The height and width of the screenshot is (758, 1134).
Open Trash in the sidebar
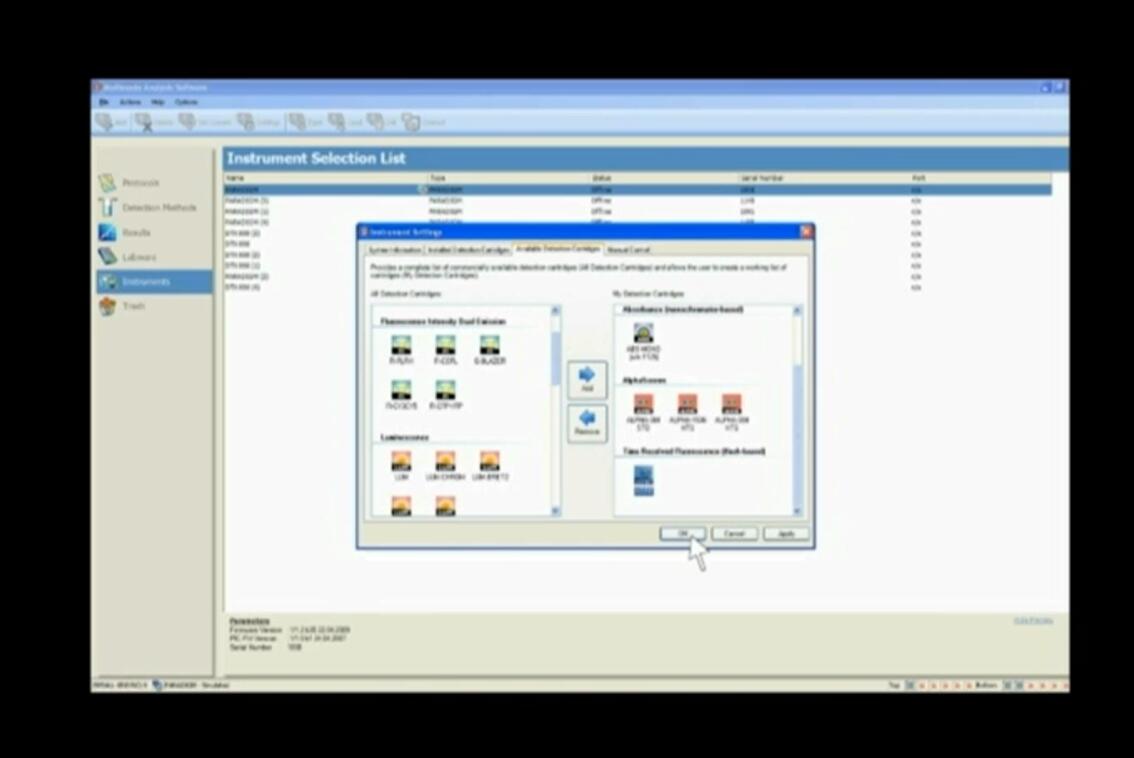[124, 306]
